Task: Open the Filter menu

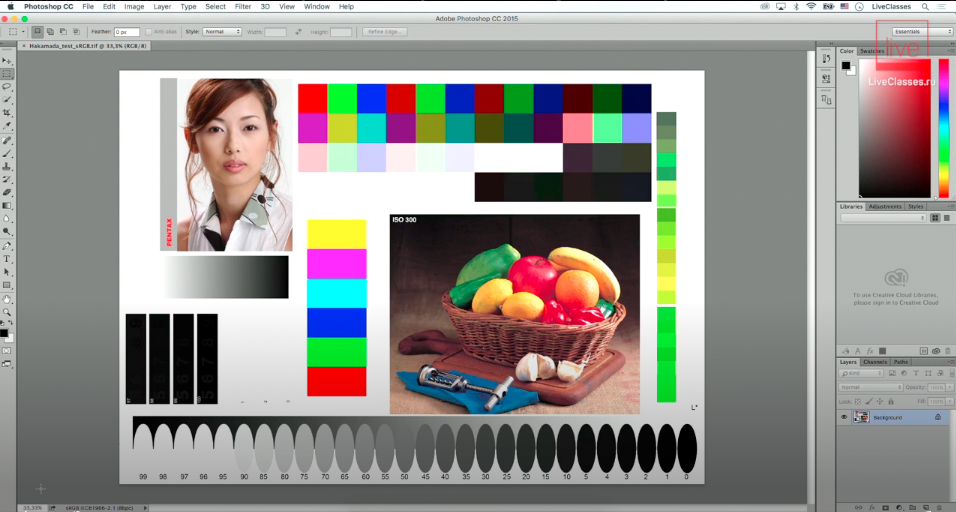Action: (x=243, y=7)
